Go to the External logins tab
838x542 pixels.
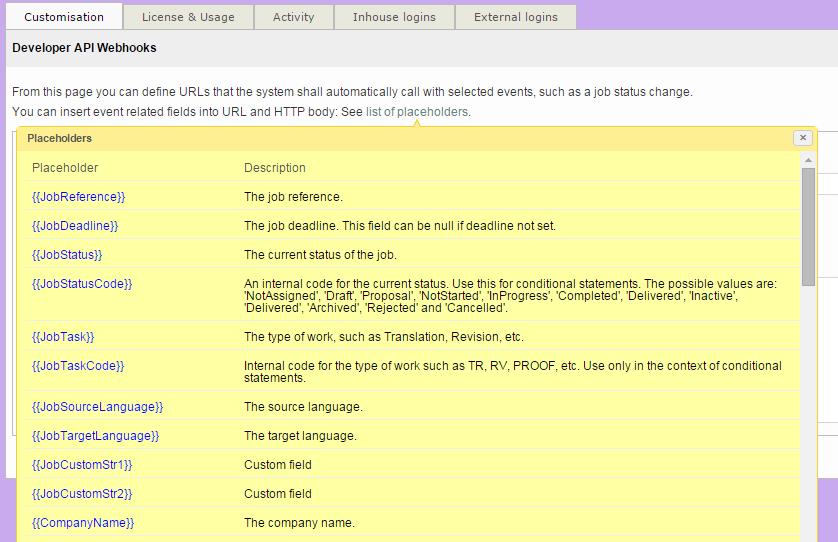pos(515,17)
